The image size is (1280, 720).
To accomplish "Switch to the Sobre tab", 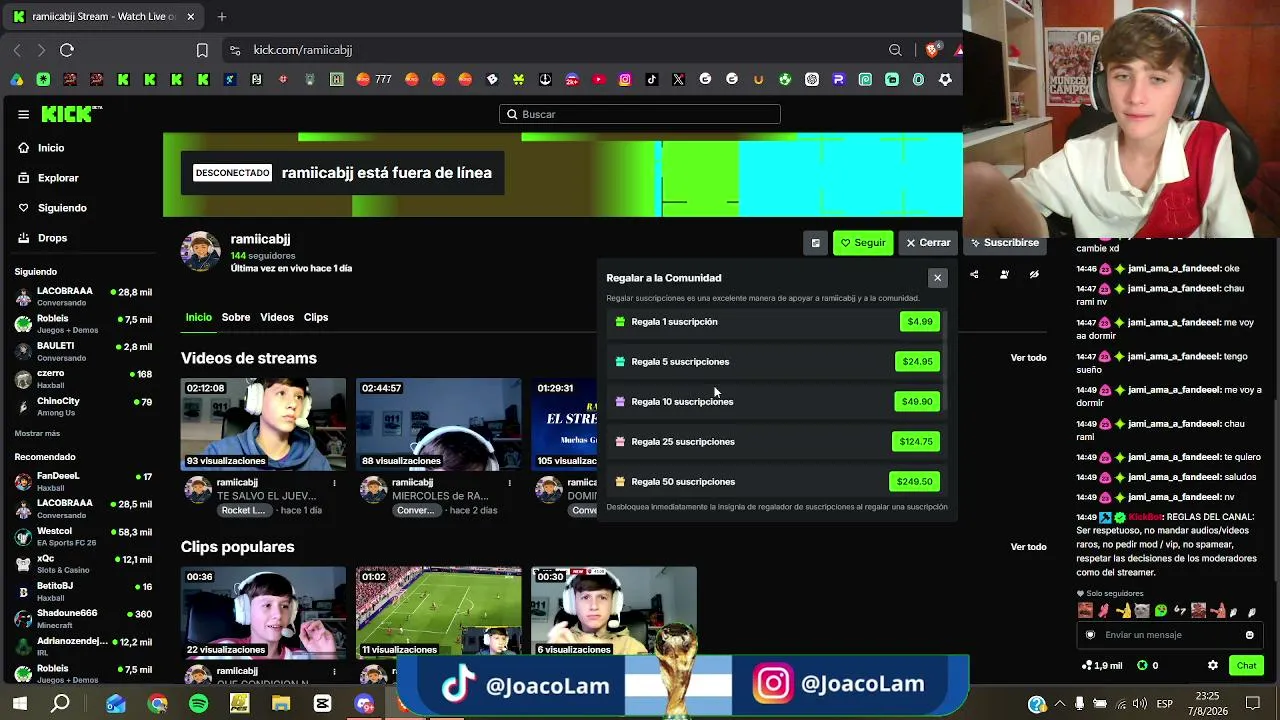I will point(236,317).
